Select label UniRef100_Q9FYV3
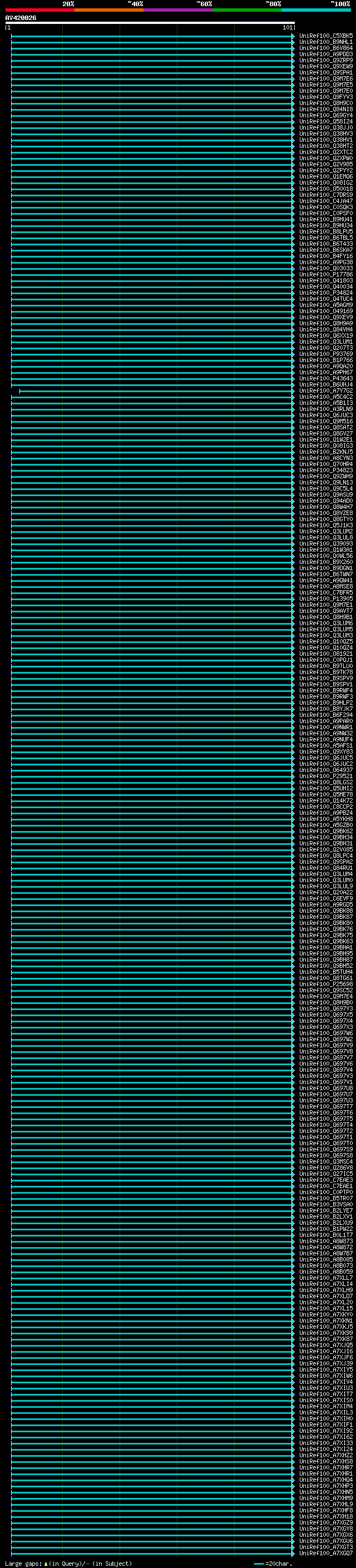The image size is (356, 1568). click(326, 97)
